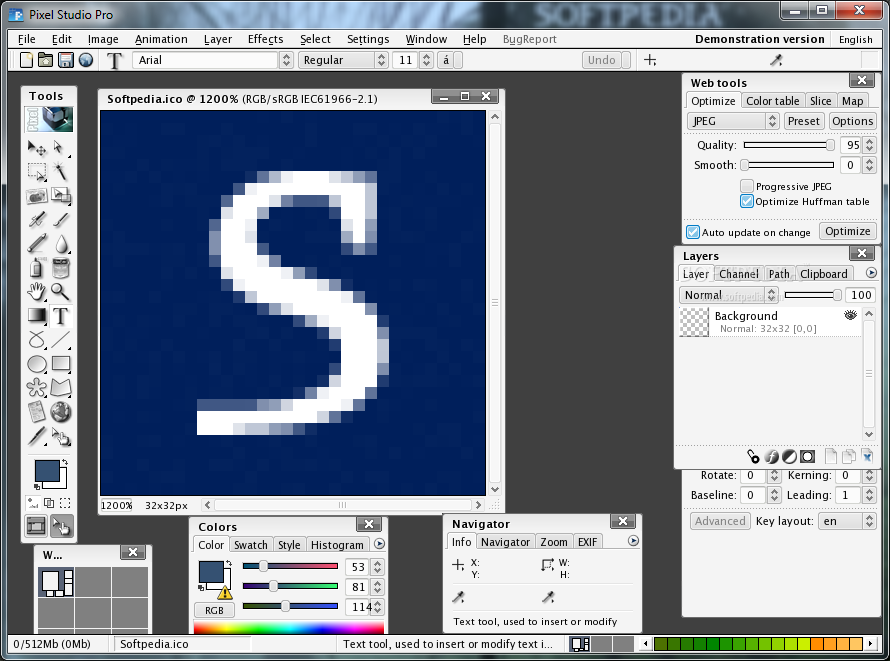Open the Layer menu in menu bar
This screenshot has height=661, width=890.
point(218,39)
